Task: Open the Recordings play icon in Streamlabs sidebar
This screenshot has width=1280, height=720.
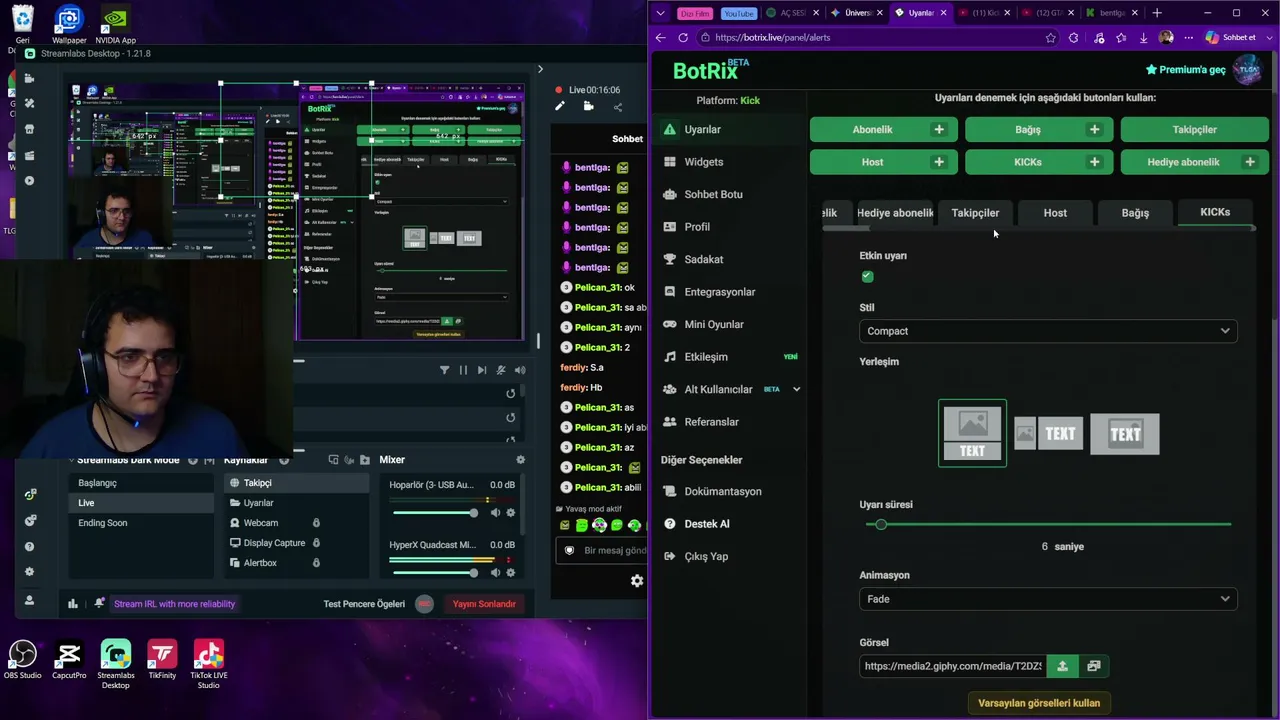Action: (29, 181)
